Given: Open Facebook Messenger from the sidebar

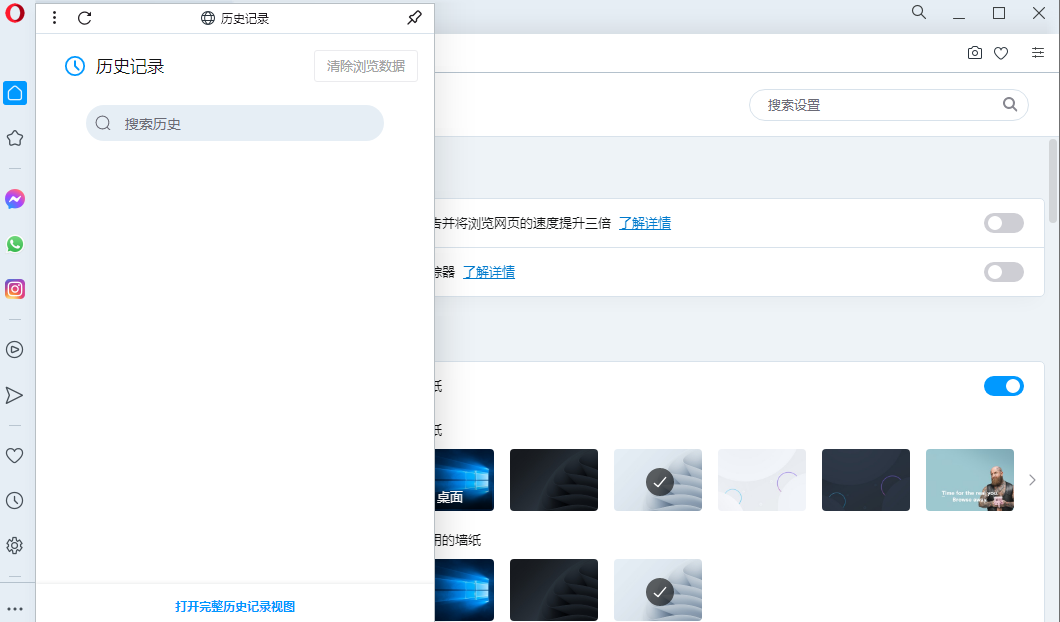Looking at the screenshot, I should 14,199.
